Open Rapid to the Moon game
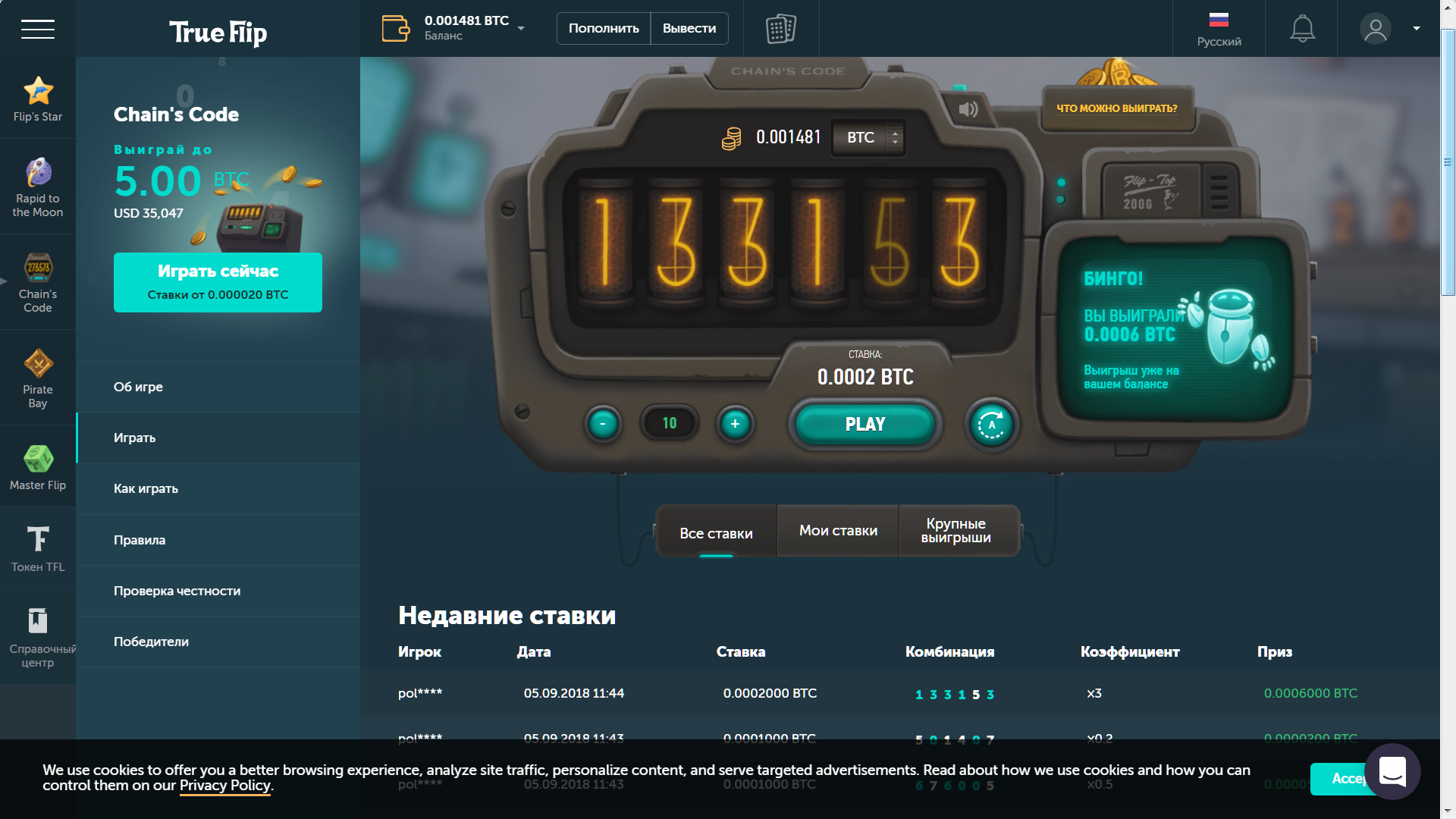This screenshot has height=819, width=1456. click(38, 187)
